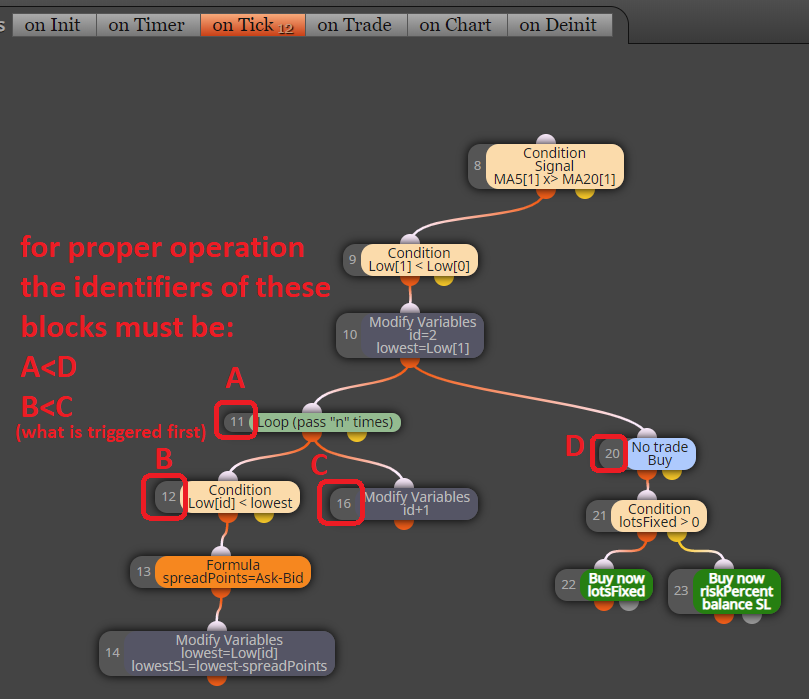Select Formula spreadPoints=Ask-Bid block
811x699 pixels.
pos(233,572)
